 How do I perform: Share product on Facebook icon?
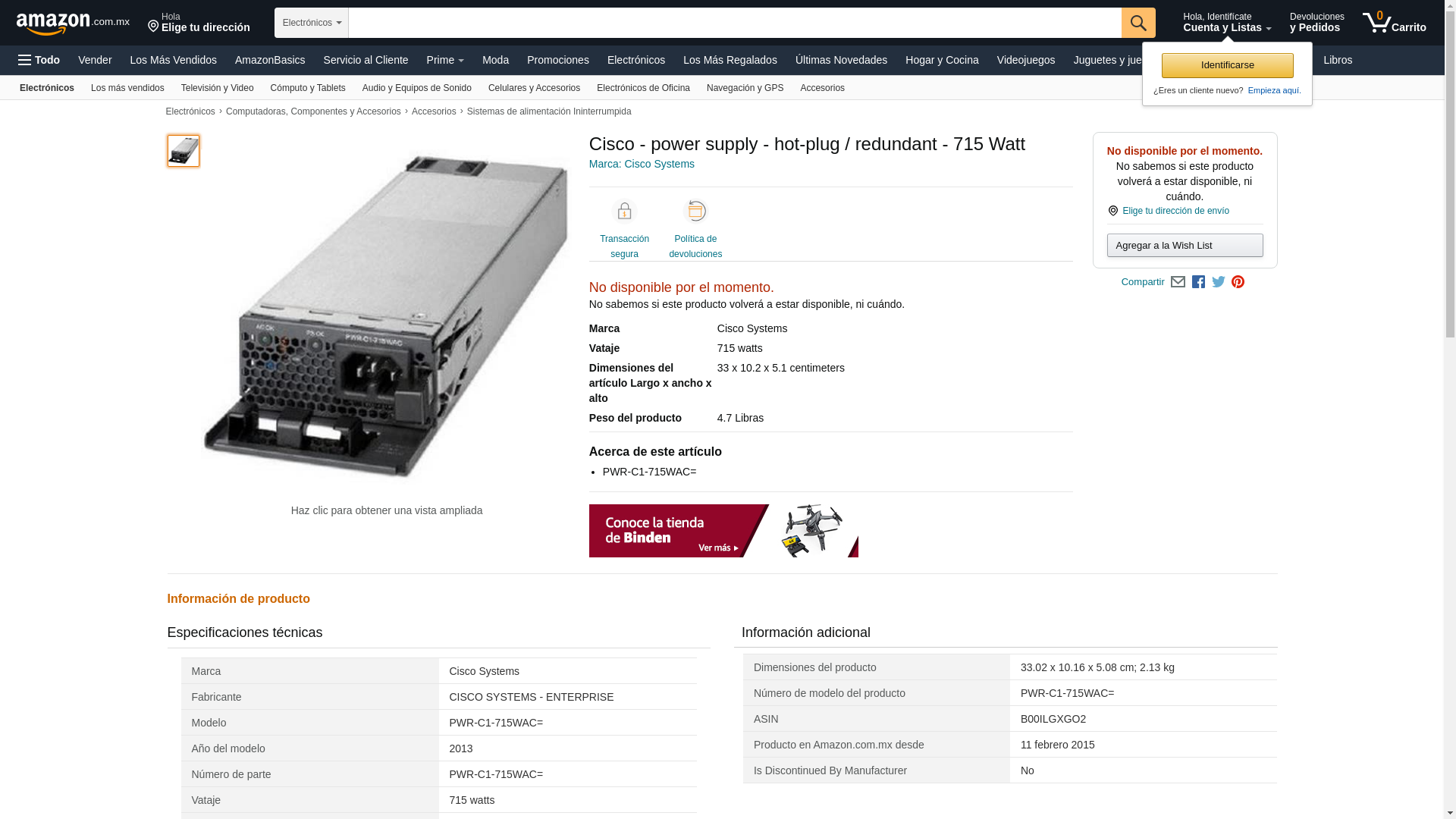[1198, 282]
